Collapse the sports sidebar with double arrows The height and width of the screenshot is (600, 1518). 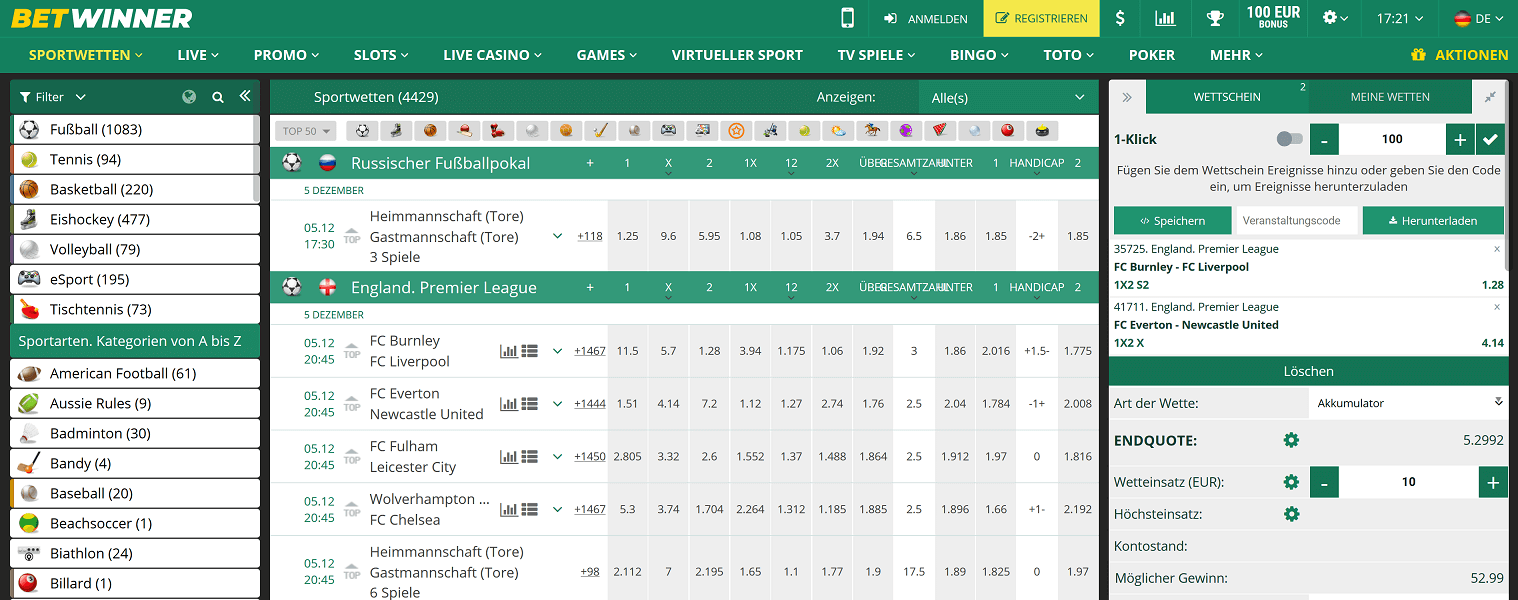click(x=245, y=96)
